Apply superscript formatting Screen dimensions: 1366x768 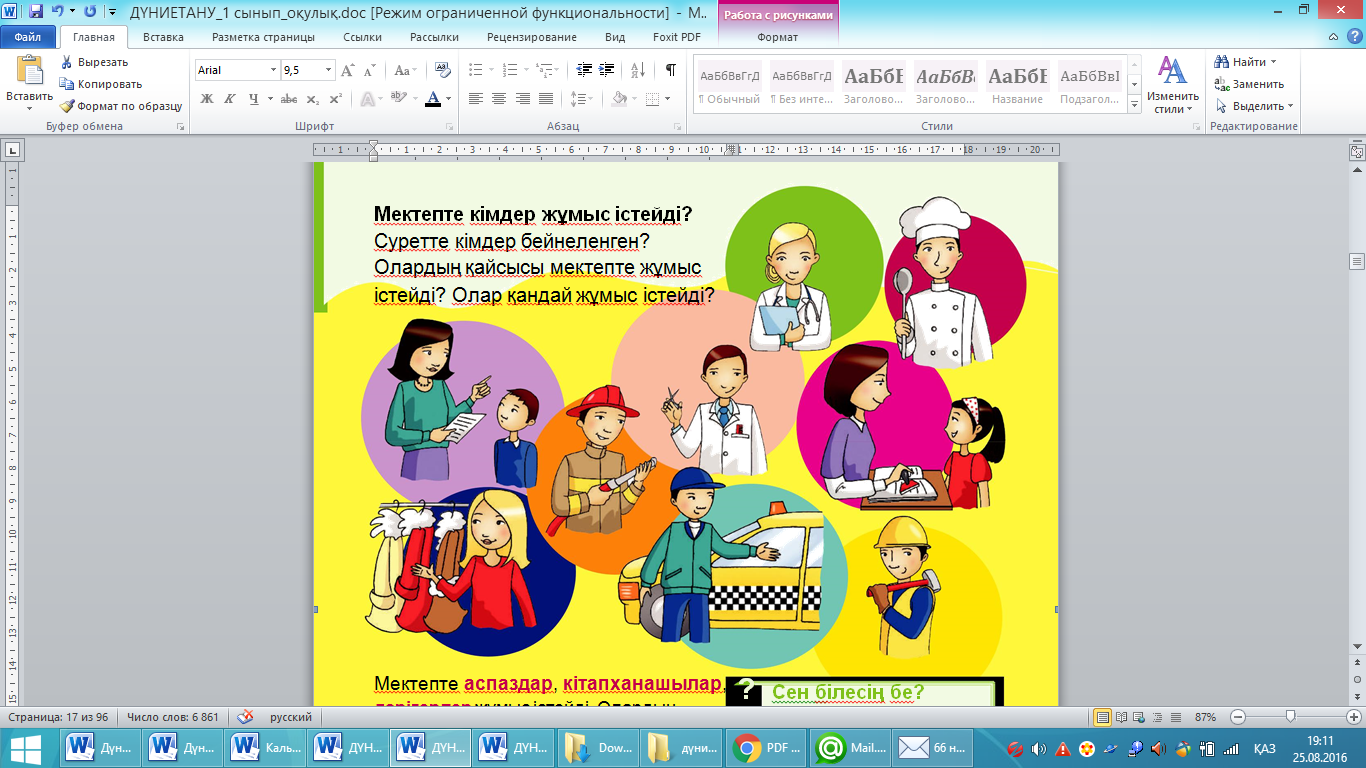335,99
